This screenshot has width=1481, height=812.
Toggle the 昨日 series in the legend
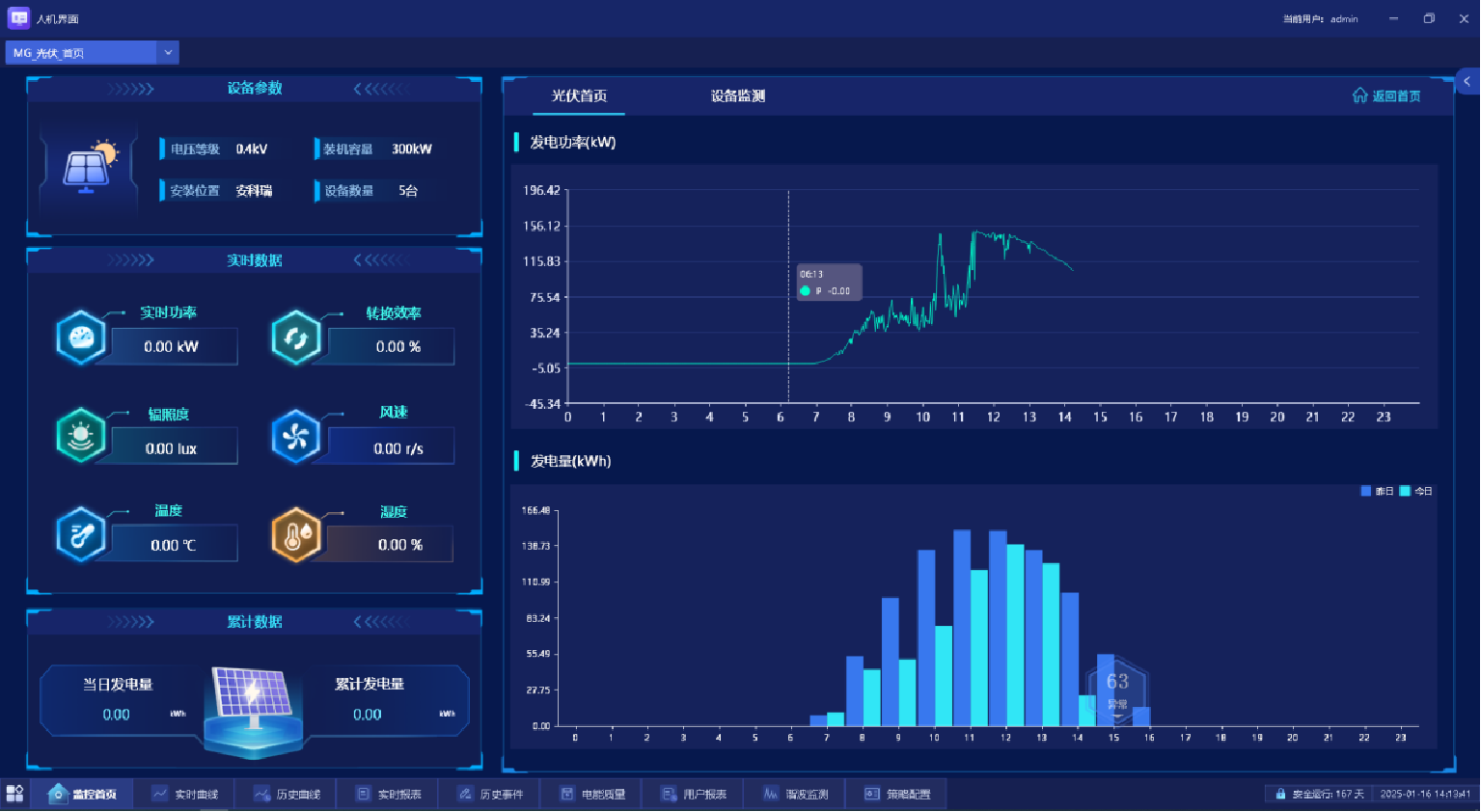tap(1377, 492)
